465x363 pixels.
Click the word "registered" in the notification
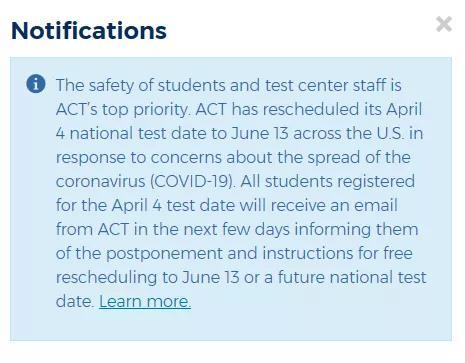coord(376,182)
